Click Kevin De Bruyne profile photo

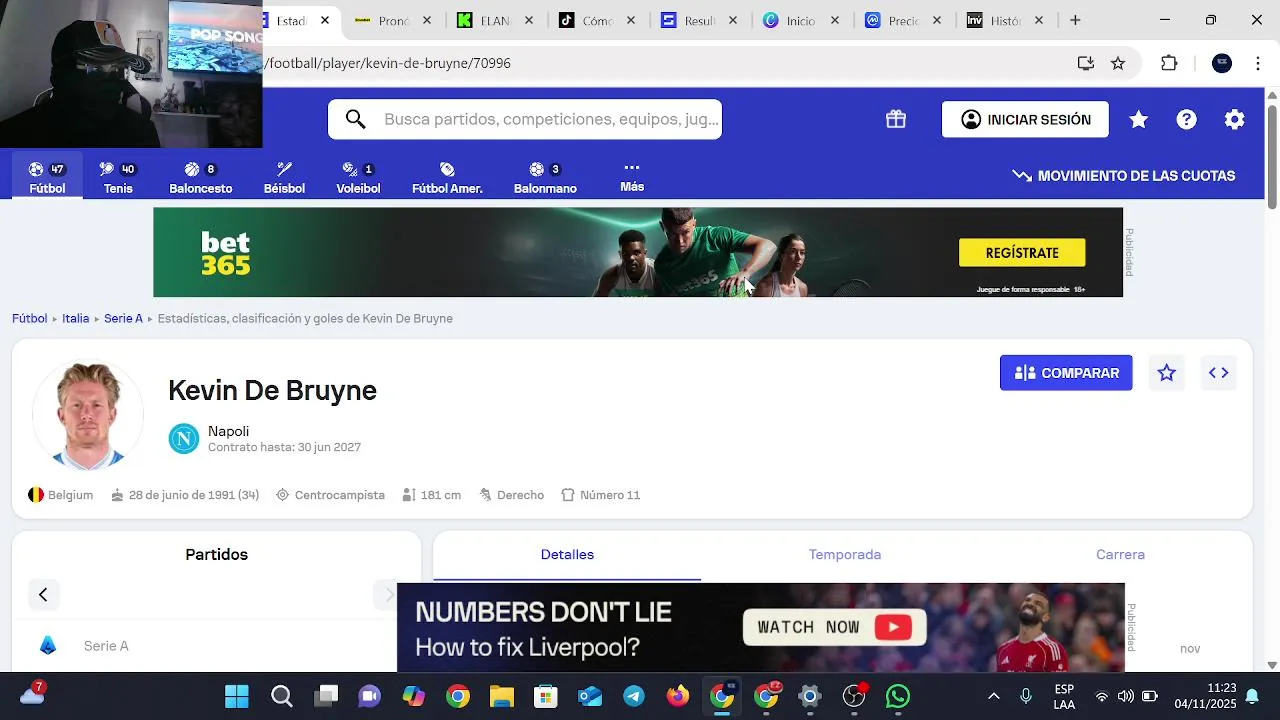coord(88,416)
